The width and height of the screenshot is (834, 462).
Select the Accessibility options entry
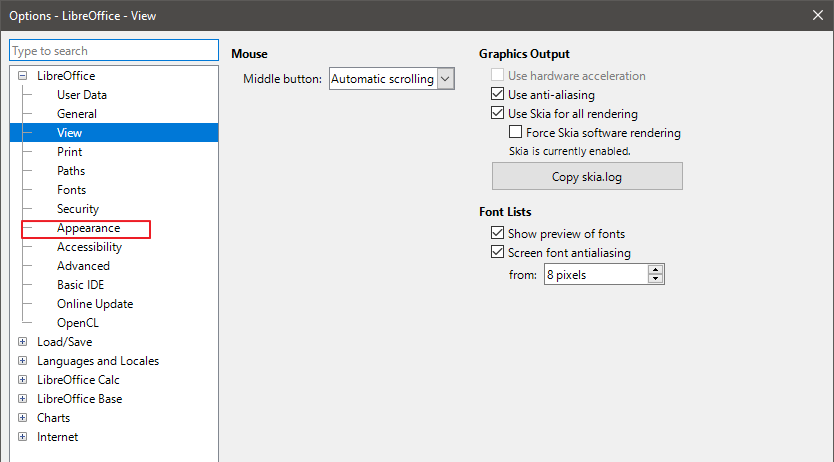(89, 247)
